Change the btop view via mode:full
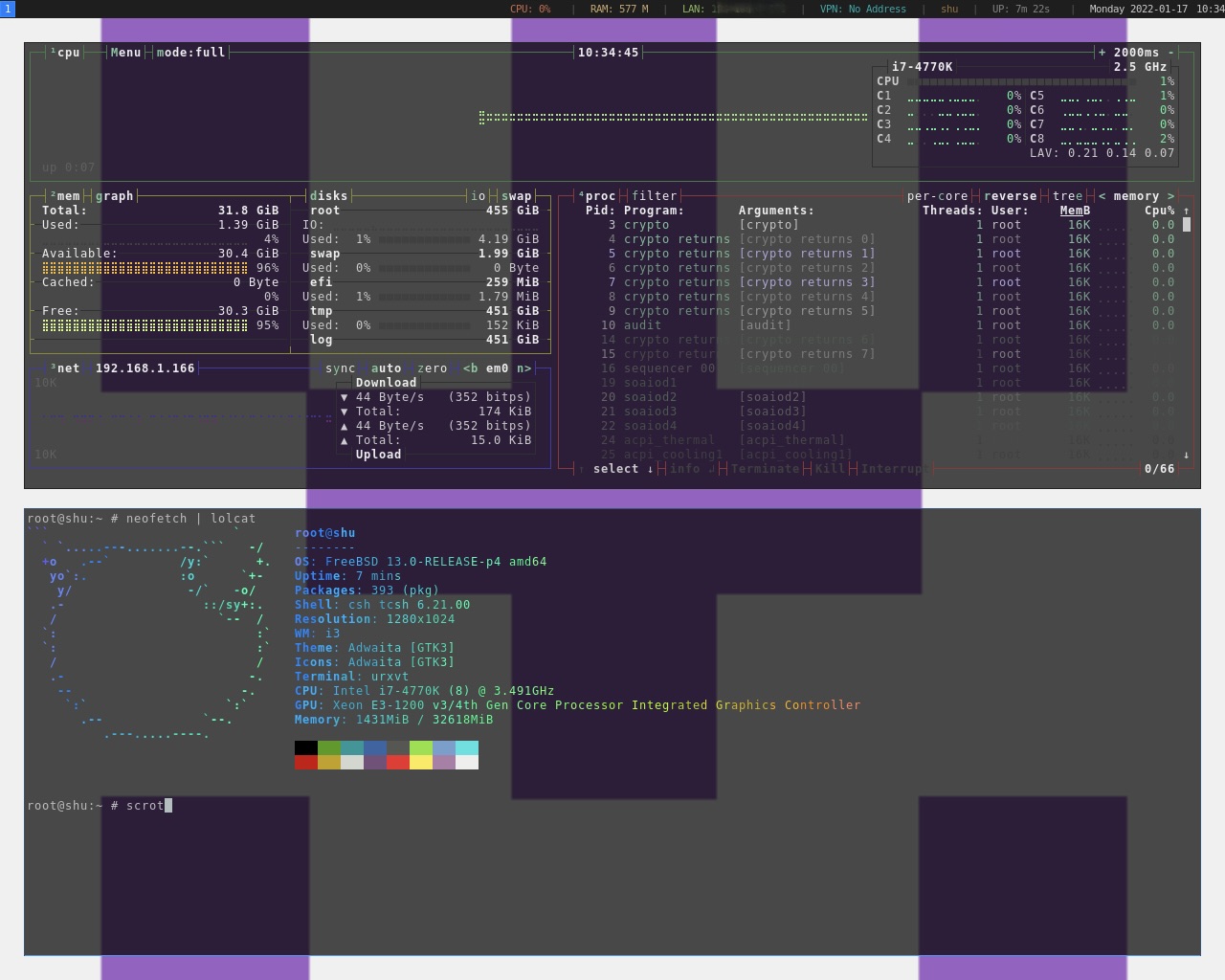 190,53
